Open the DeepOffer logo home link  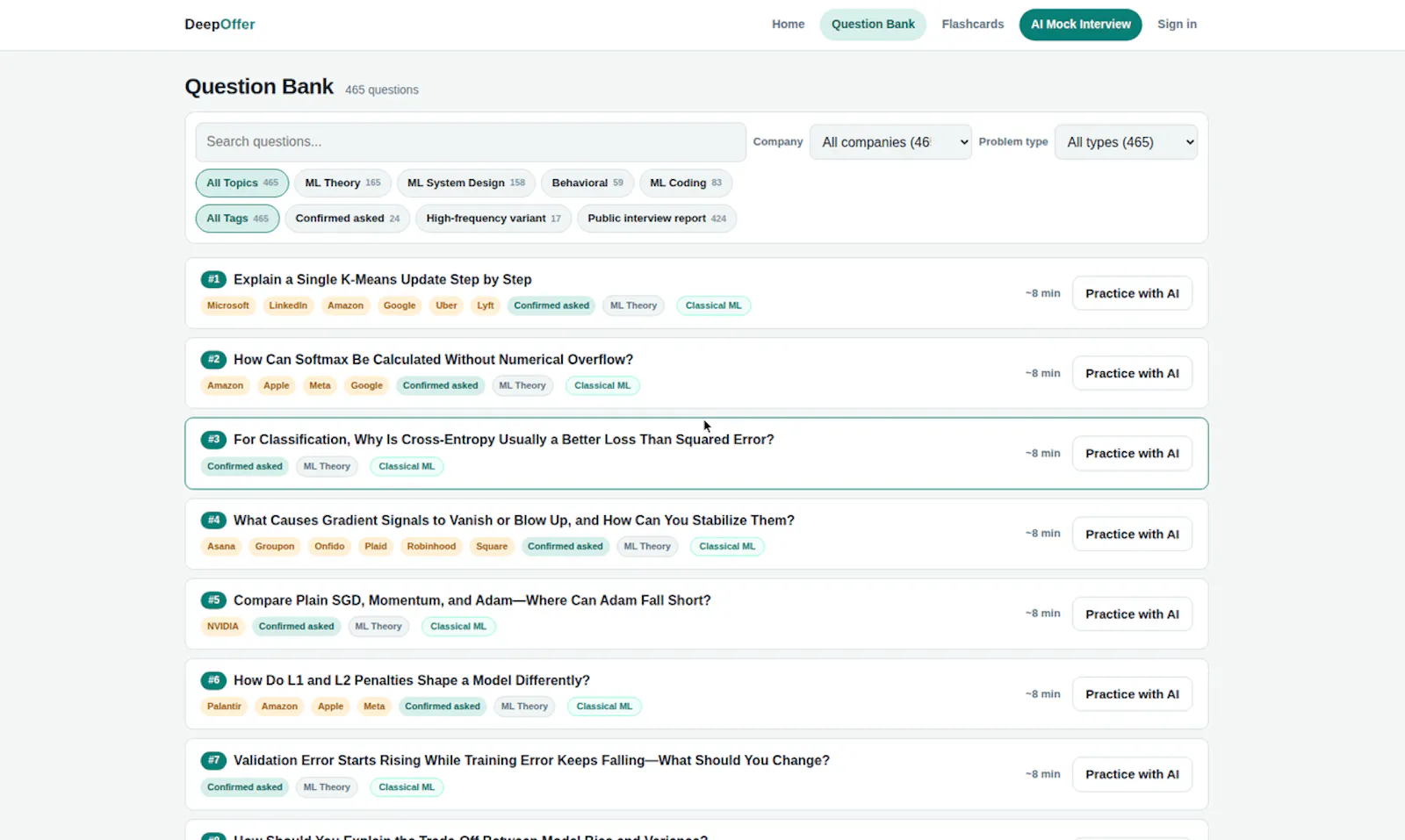(220, 25)
